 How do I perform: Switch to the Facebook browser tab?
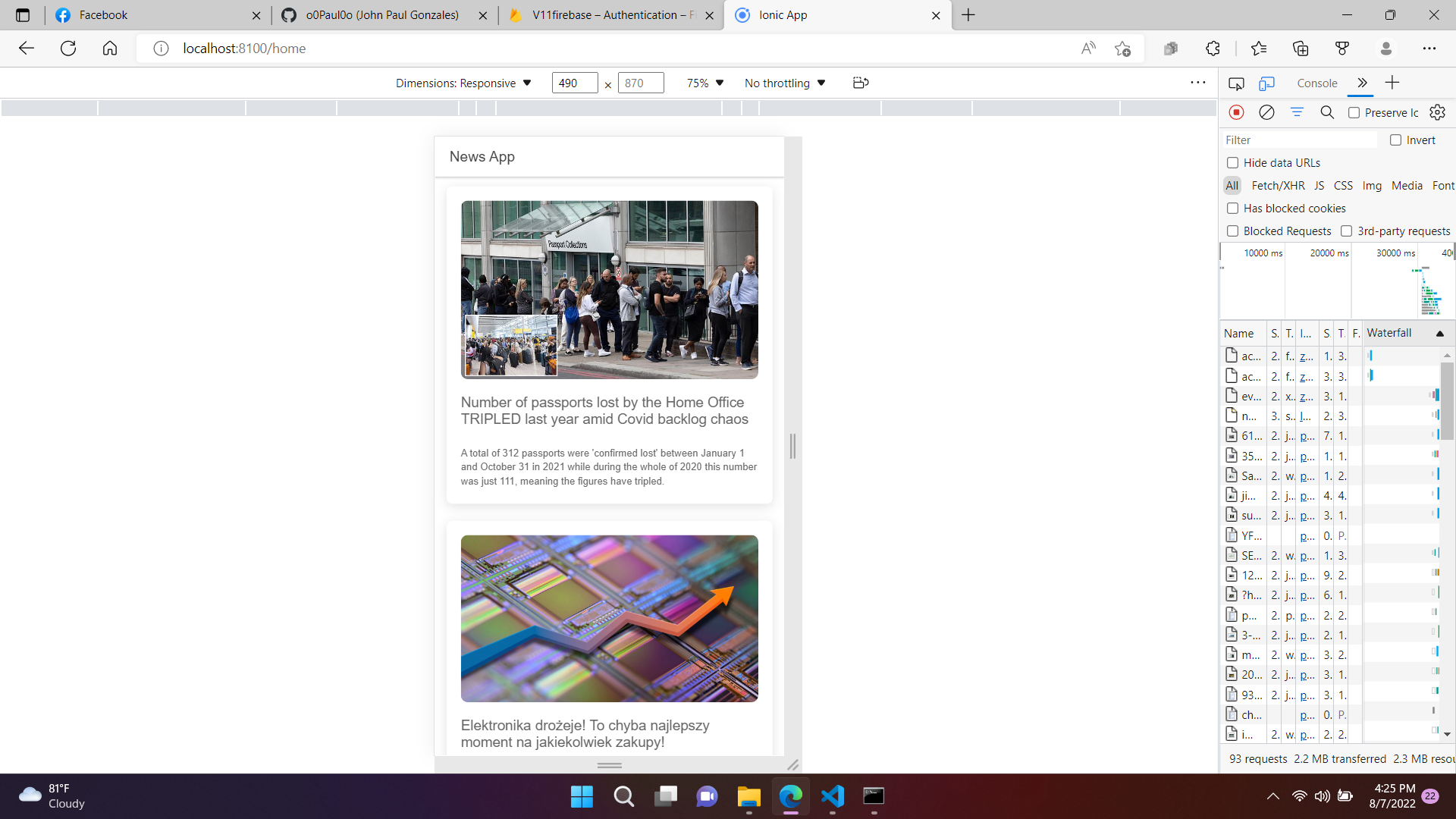tap(104, 15)
